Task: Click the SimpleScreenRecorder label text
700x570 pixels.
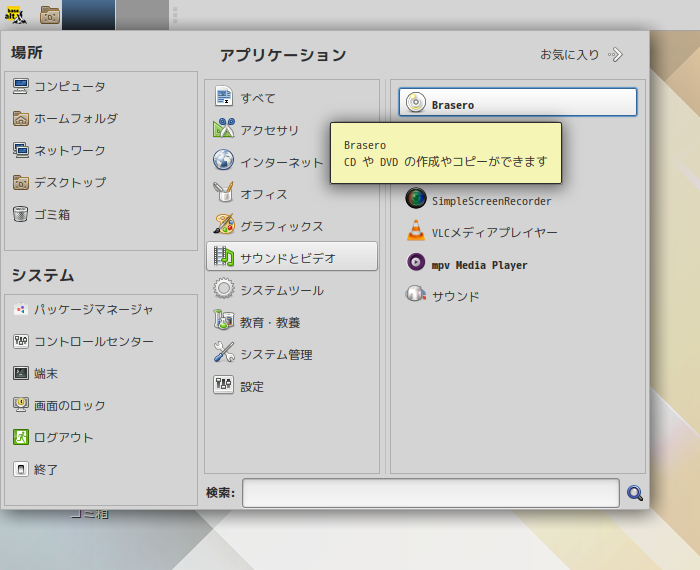Action: [492, 201]
